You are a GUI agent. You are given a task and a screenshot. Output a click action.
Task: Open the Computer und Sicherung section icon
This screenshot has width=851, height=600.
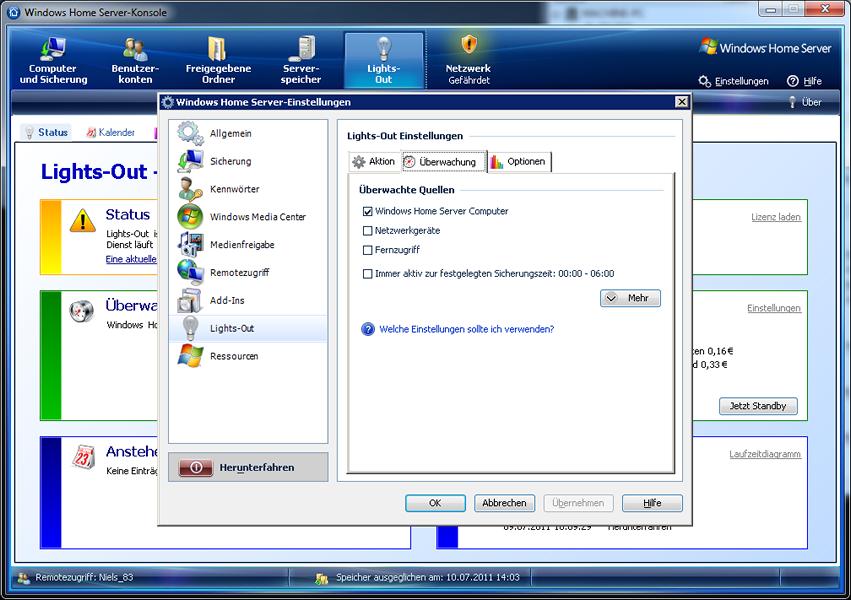53,48
